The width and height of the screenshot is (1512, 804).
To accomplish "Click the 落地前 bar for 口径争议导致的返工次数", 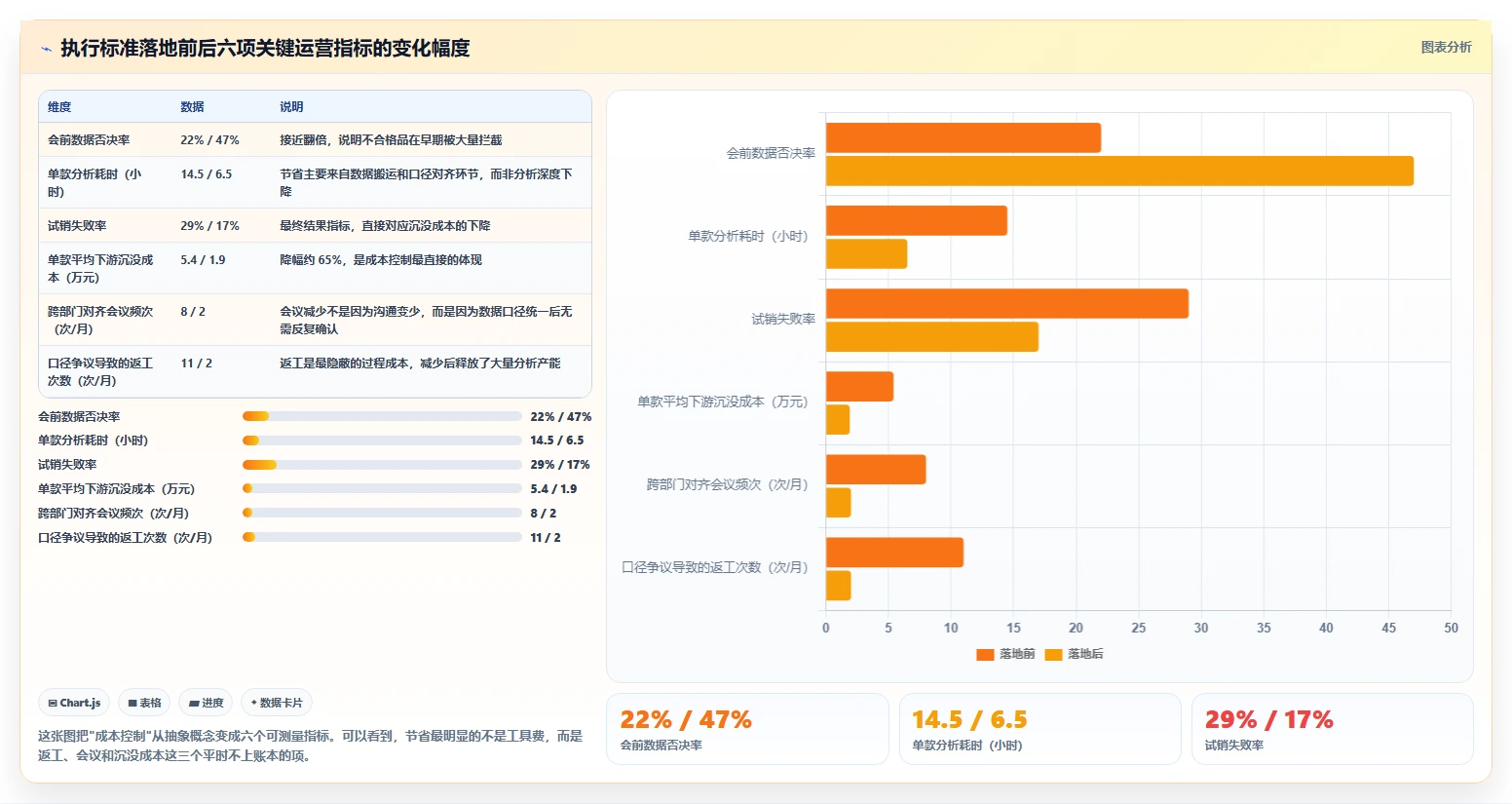I will (894, 552).
